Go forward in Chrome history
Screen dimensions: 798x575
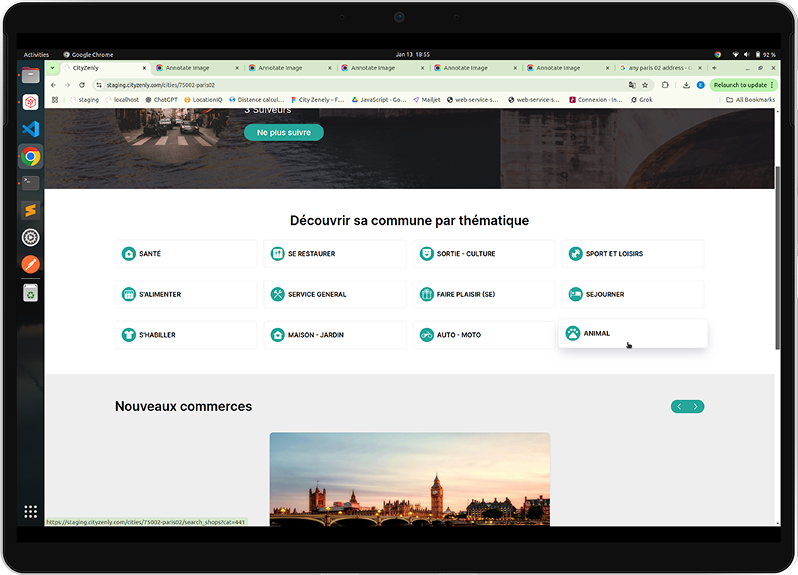pyautogui.click(x=67, y=85)
